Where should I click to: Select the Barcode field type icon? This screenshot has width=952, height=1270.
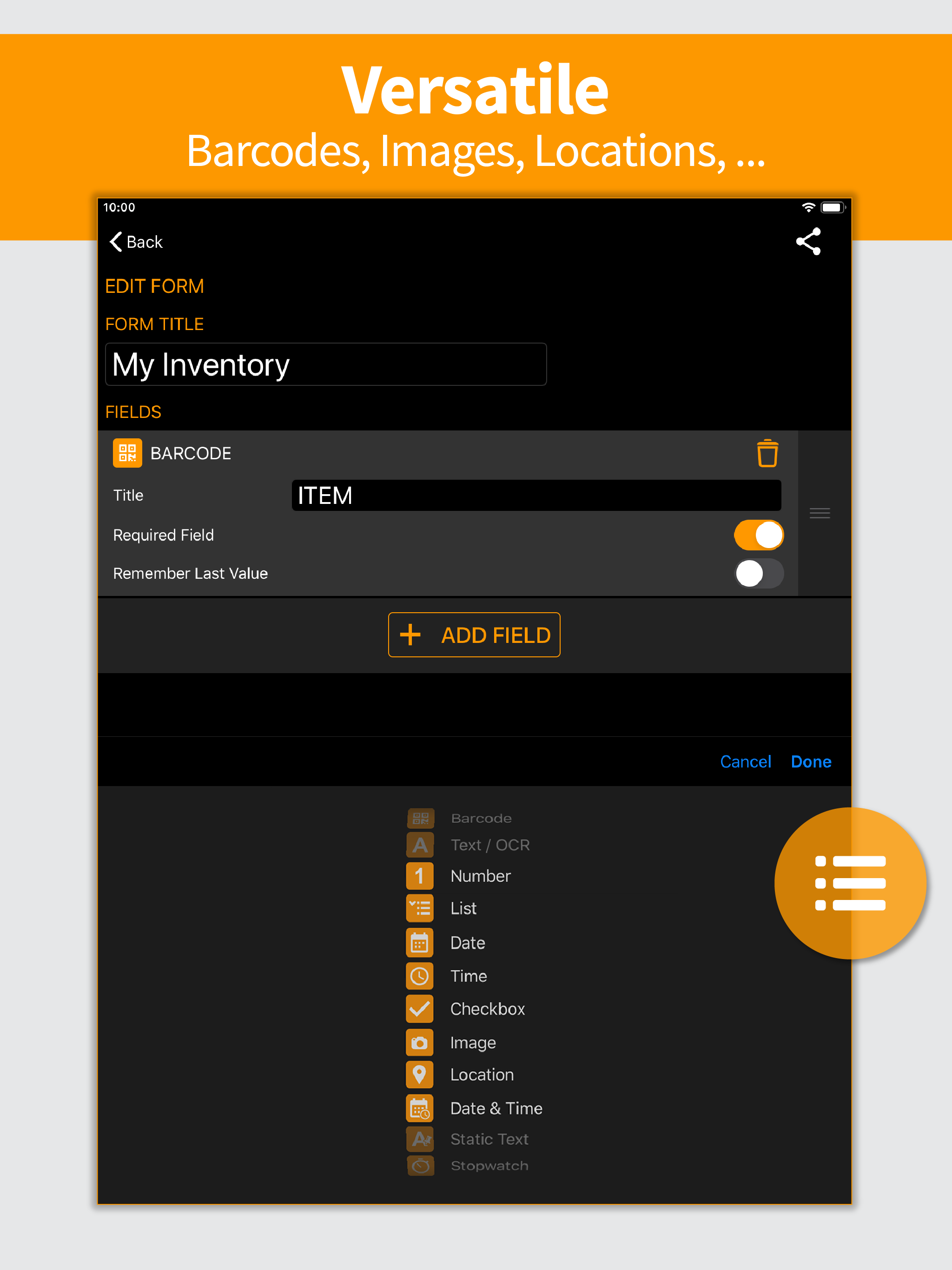[x=420, y=818]
